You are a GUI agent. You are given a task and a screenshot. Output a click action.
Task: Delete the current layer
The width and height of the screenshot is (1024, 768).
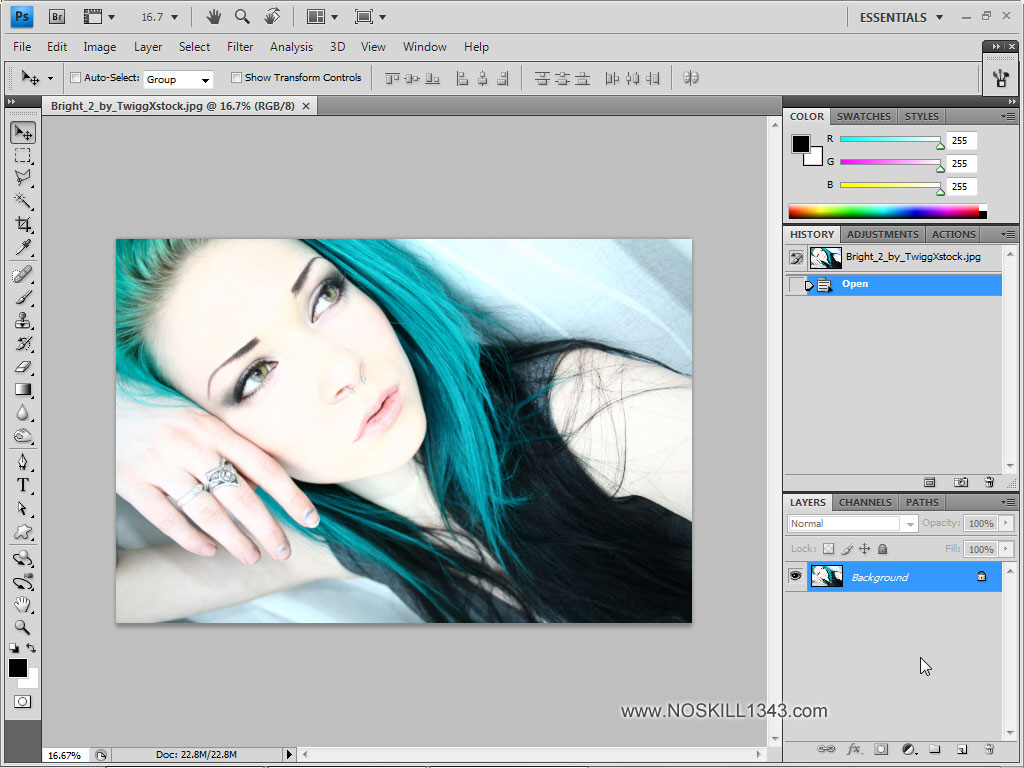tap(989, 749)
